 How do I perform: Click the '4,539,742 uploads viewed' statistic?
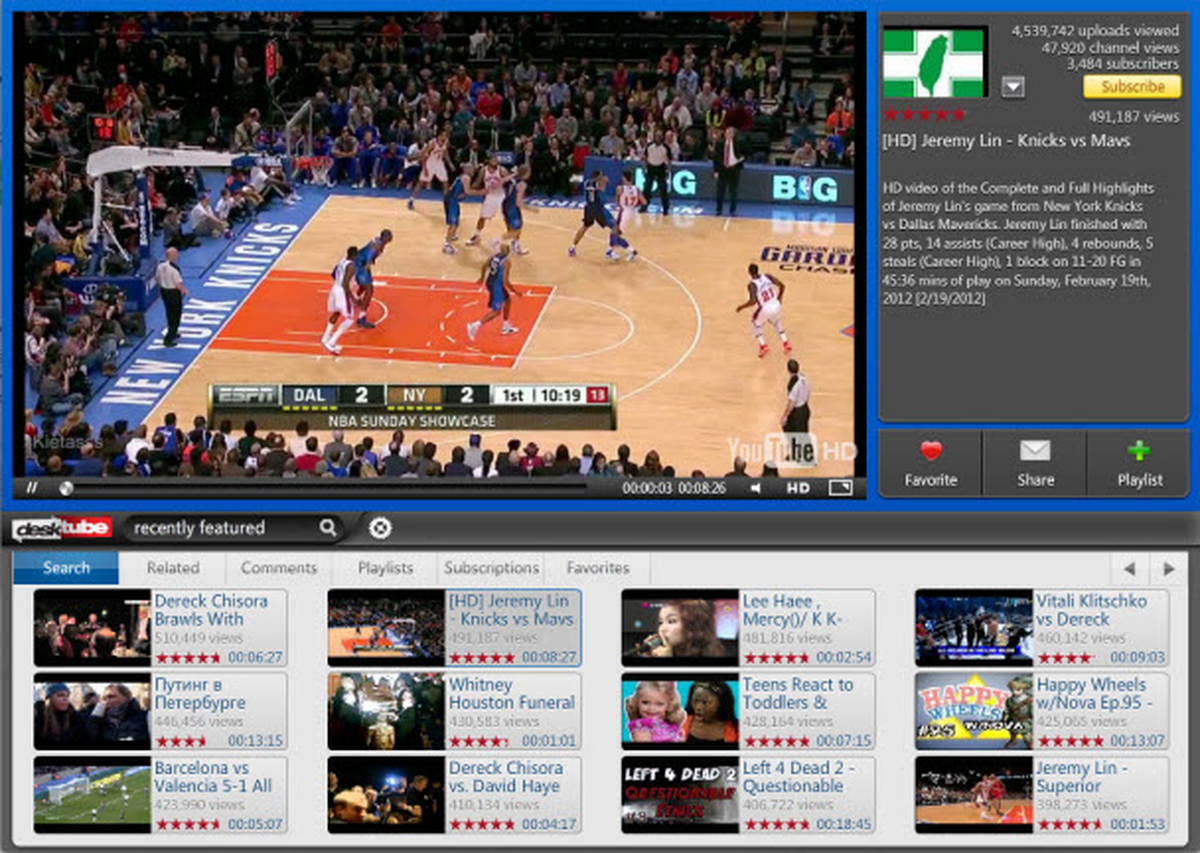point(1095,31)
